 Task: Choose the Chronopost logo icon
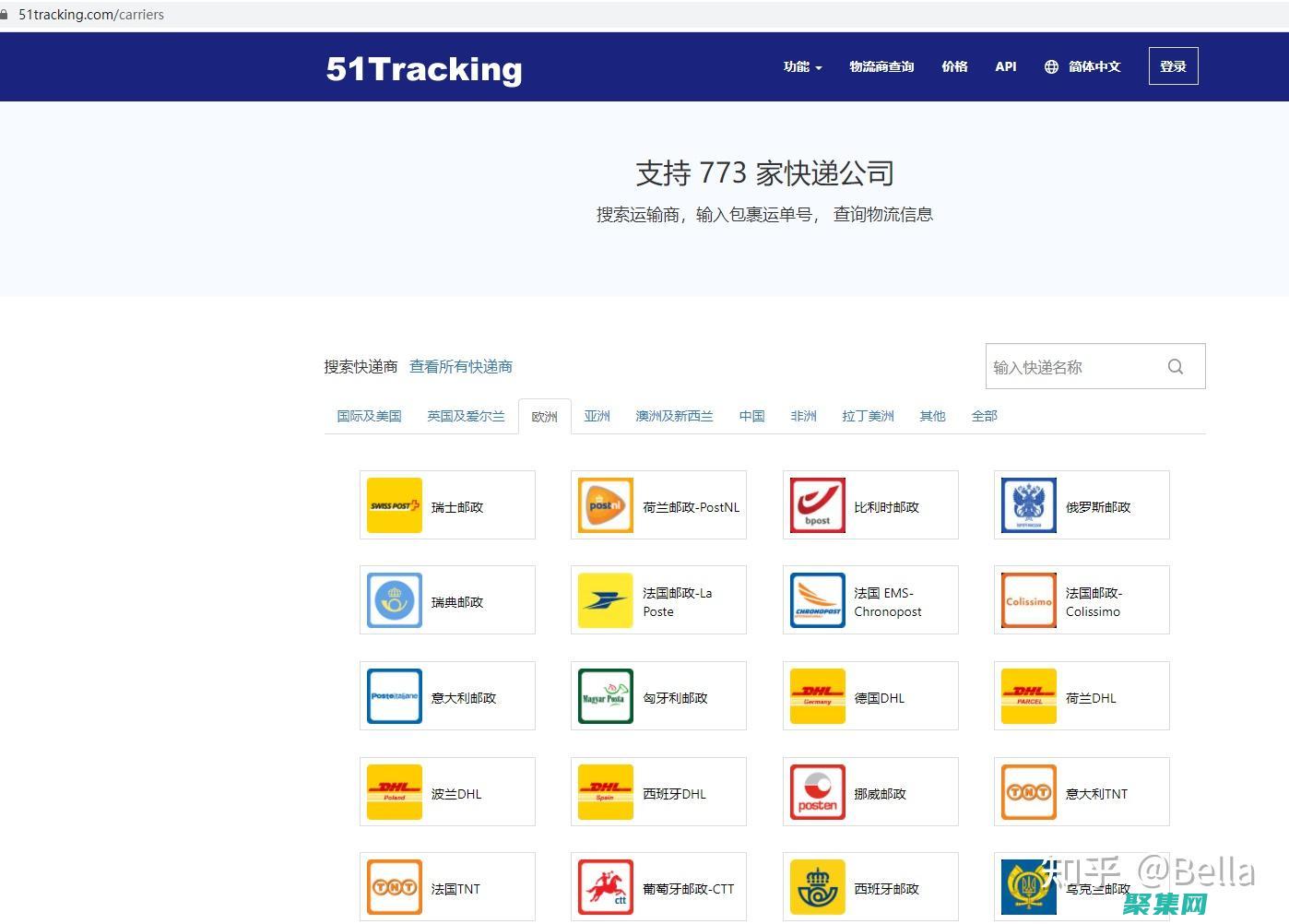pyautogui.click(x=817, y=600)
